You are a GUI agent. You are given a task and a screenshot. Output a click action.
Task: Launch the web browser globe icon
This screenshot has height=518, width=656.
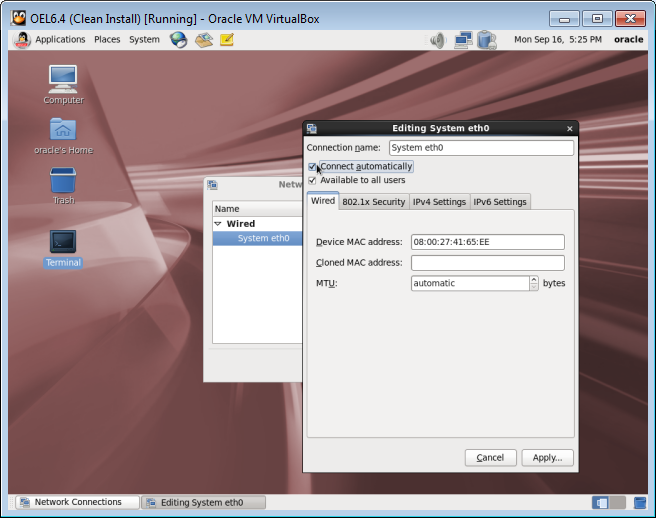pos(179,40)
